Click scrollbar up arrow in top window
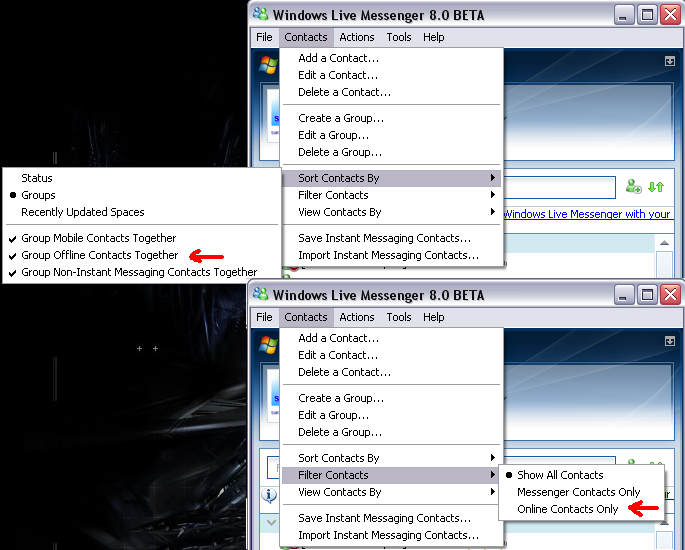 coord(664,243)
